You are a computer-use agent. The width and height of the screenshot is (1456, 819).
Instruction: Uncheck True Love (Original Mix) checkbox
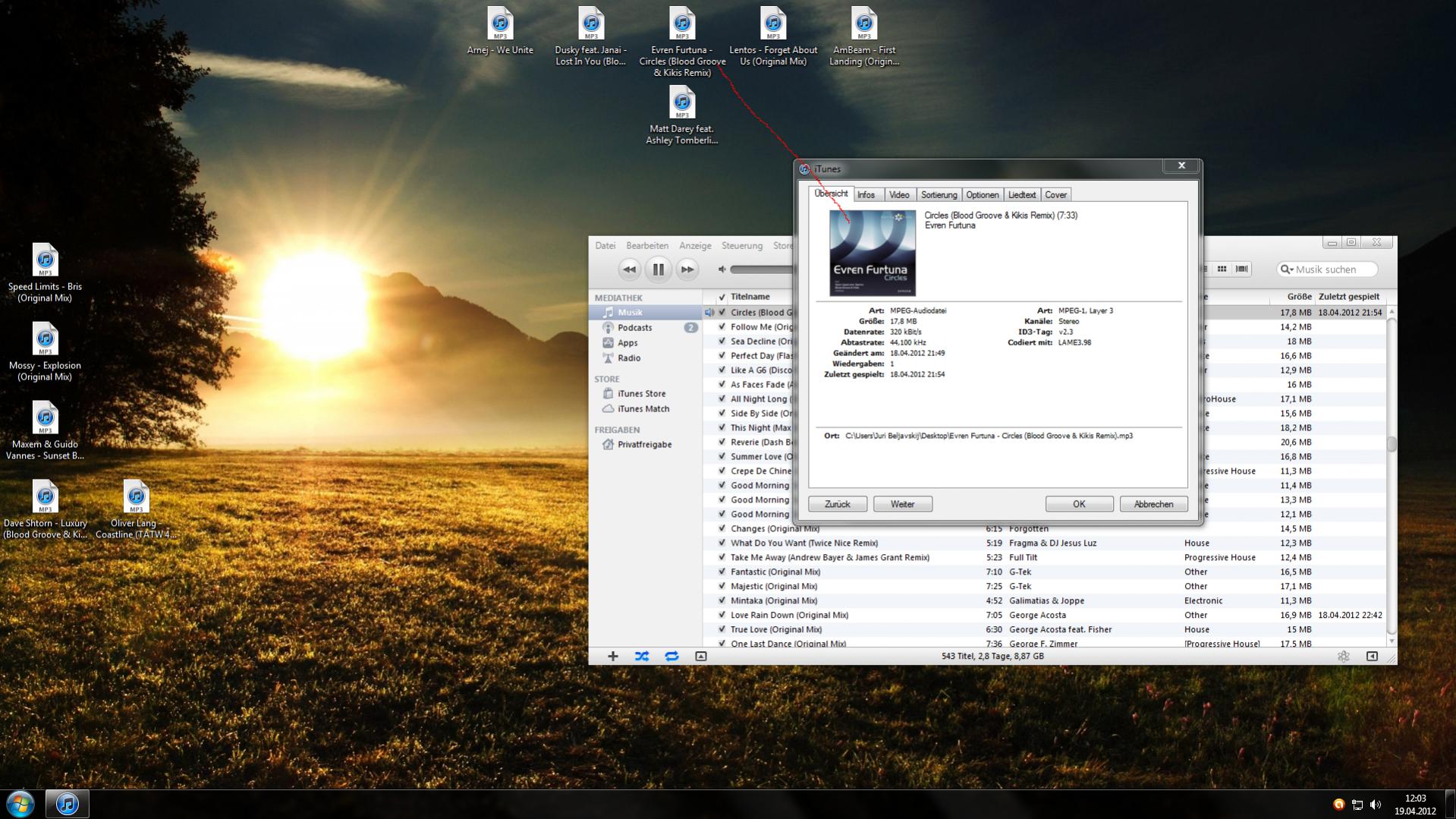tap(722, 630)
